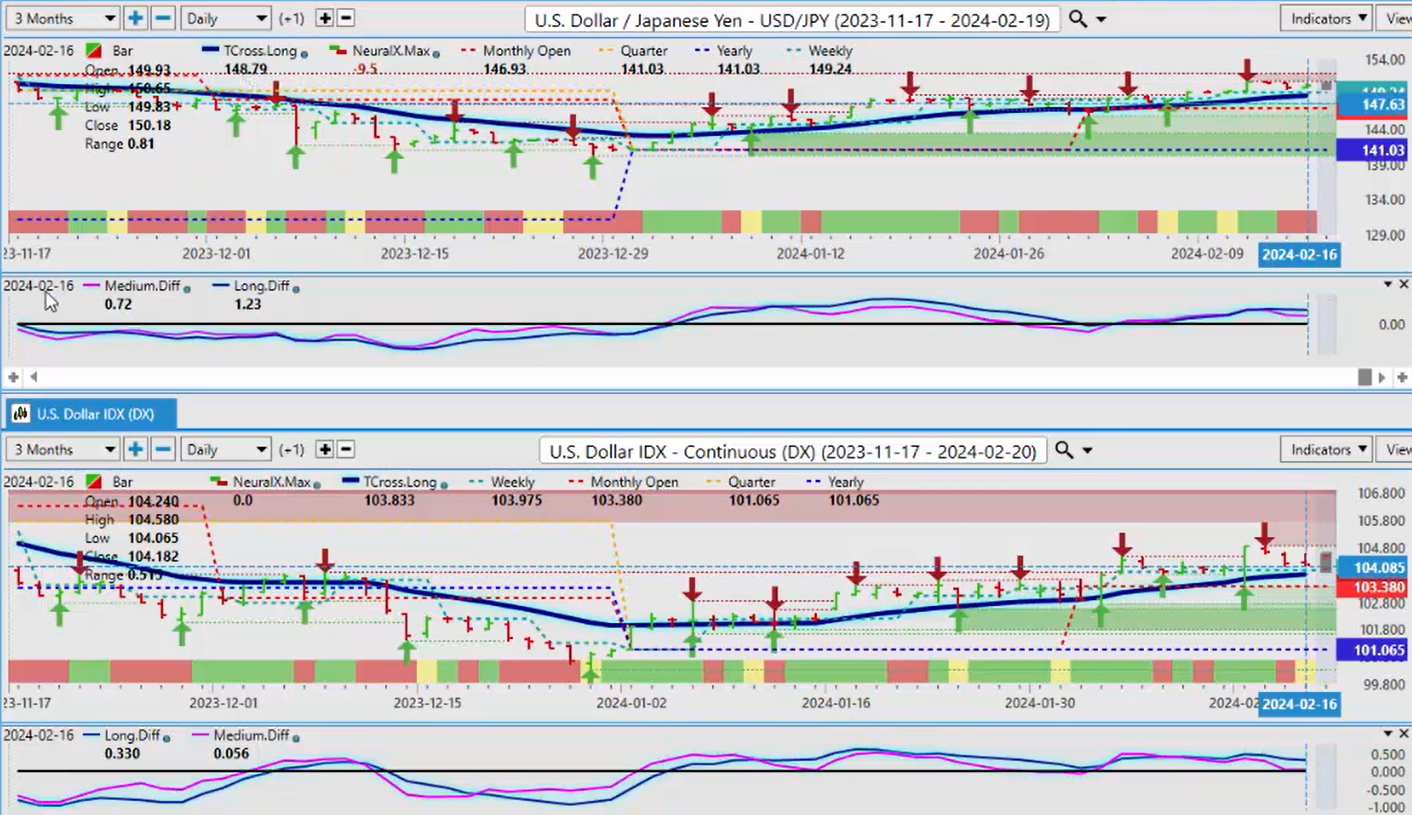This screenshot has height=815, width=1412.
Task: Click the USD/JPY chart title field
Action: 792,19
